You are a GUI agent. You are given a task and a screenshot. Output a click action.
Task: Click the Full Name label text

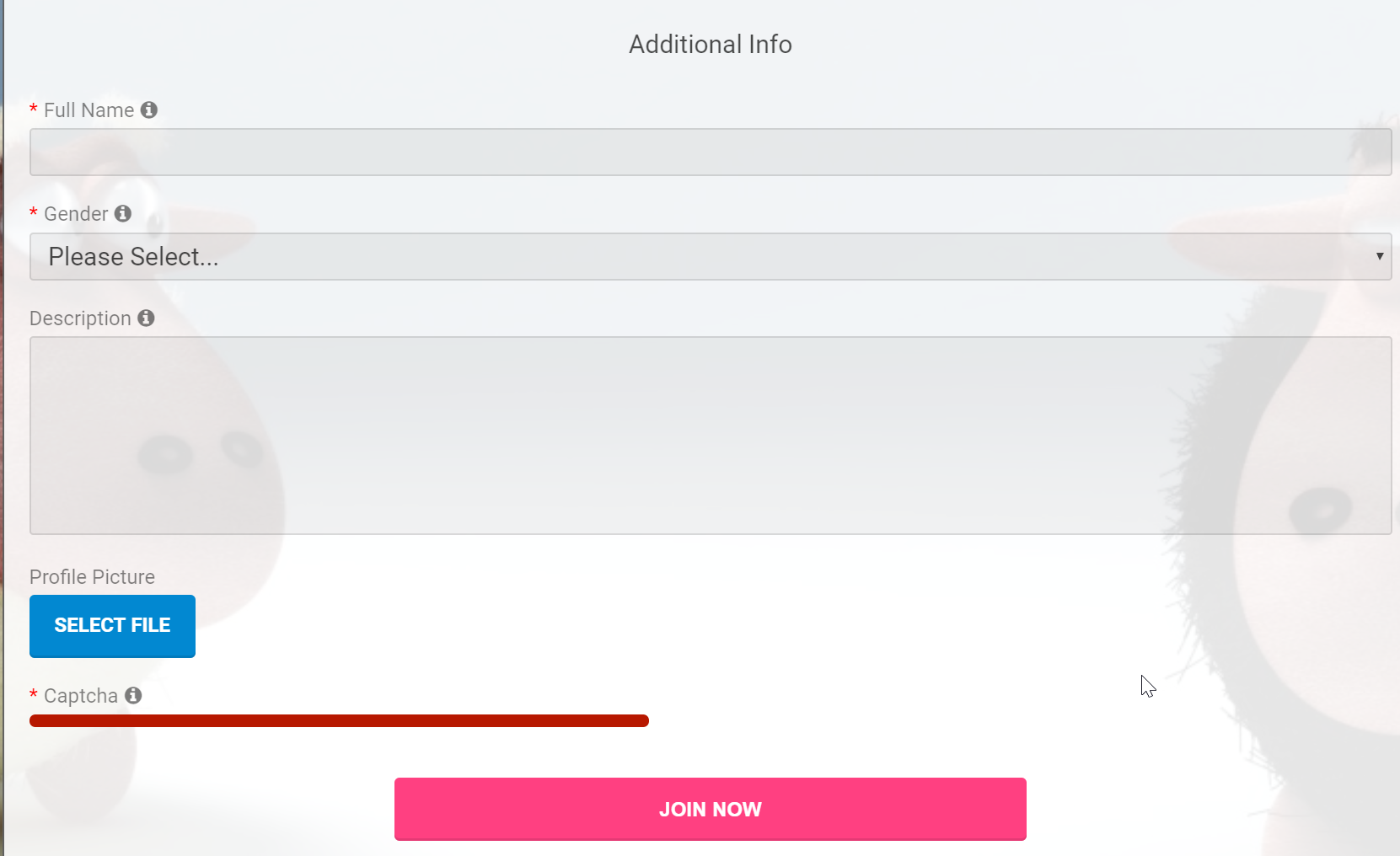click(x=89, y=110)
